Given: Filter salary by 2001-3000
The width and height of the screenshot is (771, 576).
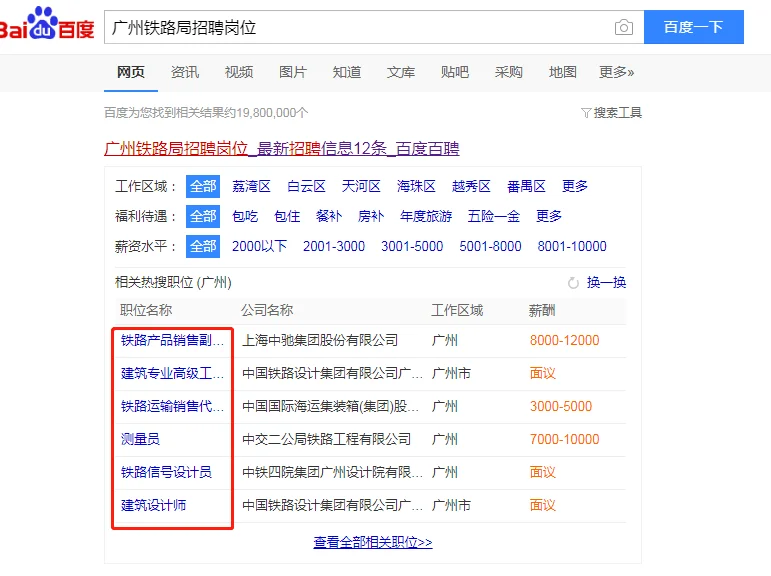Looking at the screenshot, I should coord(334,246).
